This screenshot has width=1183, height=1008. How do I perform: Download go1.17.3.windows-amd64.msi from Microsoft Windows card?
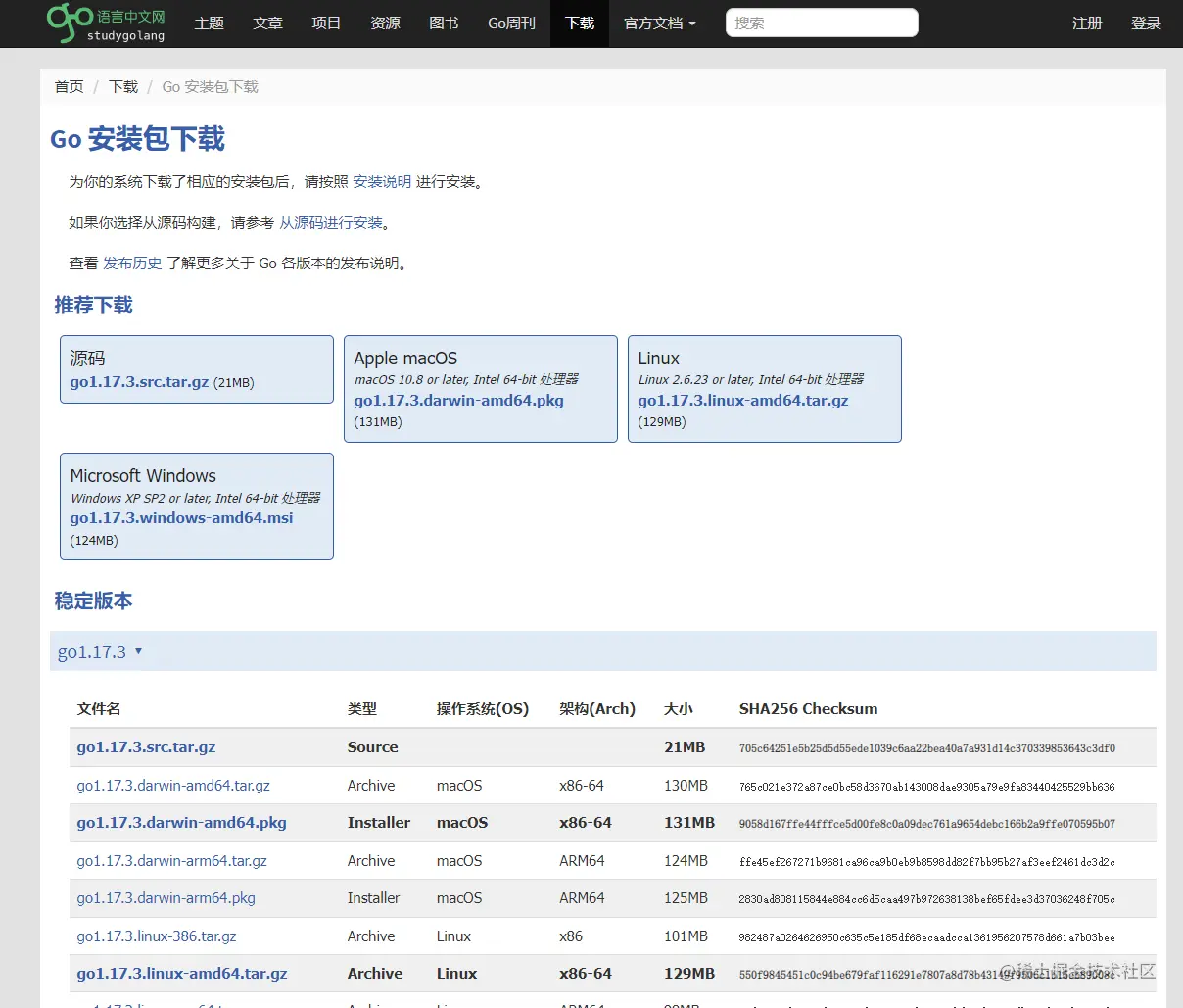[x=181, y=518]
